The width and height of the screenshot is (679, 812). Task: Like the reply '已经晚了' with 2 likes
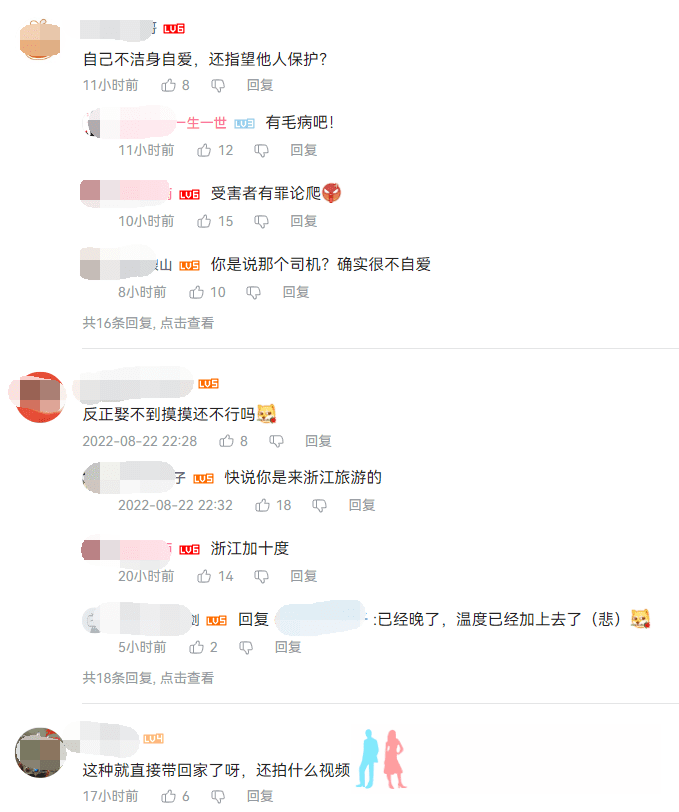(203, 647)
